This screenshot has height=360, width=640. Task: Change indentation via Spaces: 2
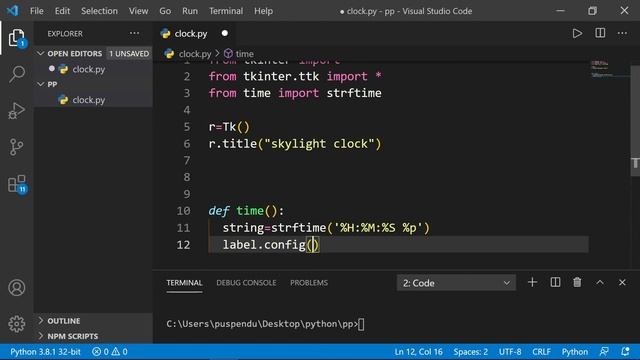pos(470,351)
